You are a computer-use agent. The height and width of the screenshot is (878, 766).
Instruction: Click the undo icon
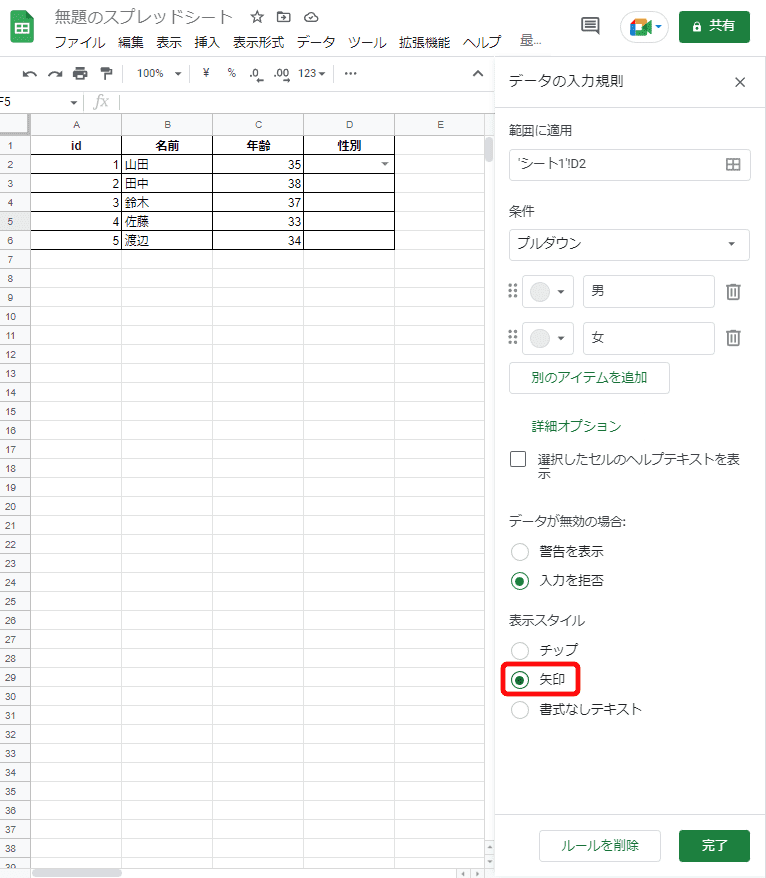(30, 73)
